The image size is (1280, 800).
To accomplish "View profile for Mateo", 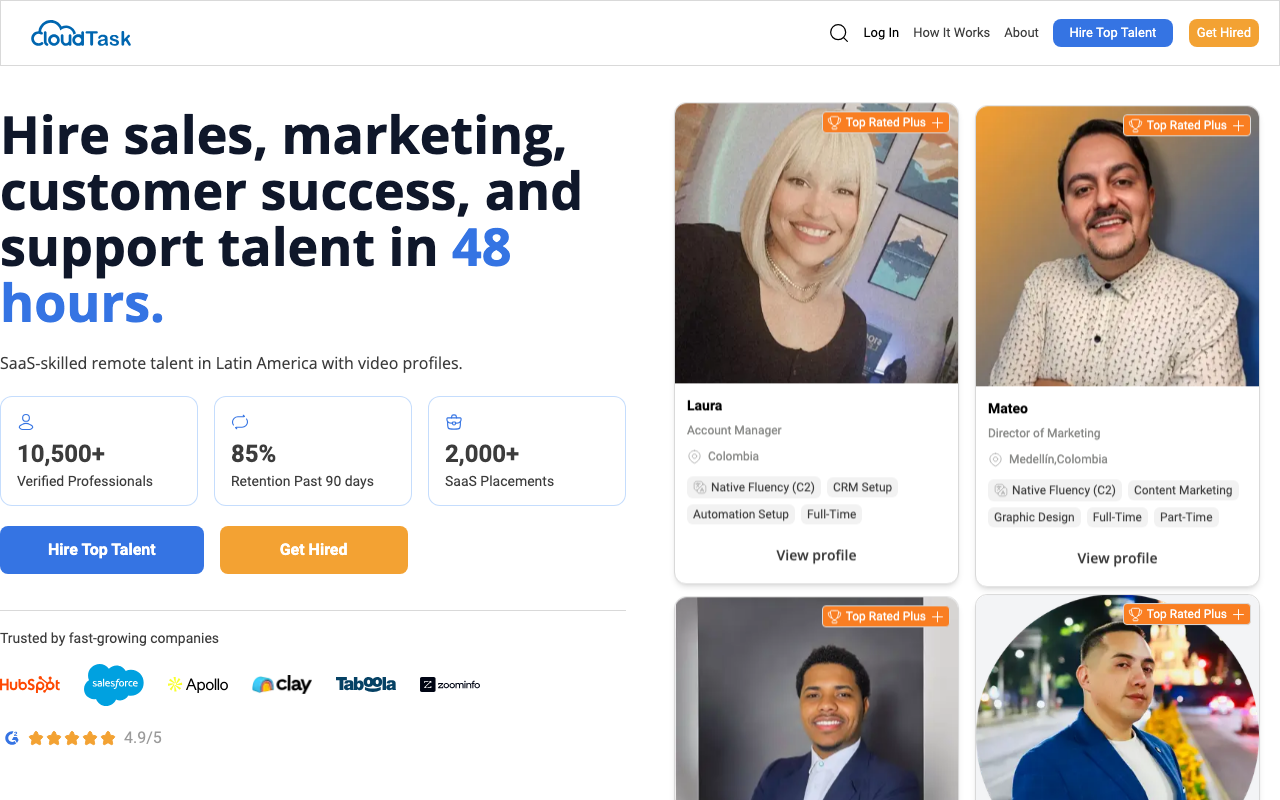I will (1117, 558).
